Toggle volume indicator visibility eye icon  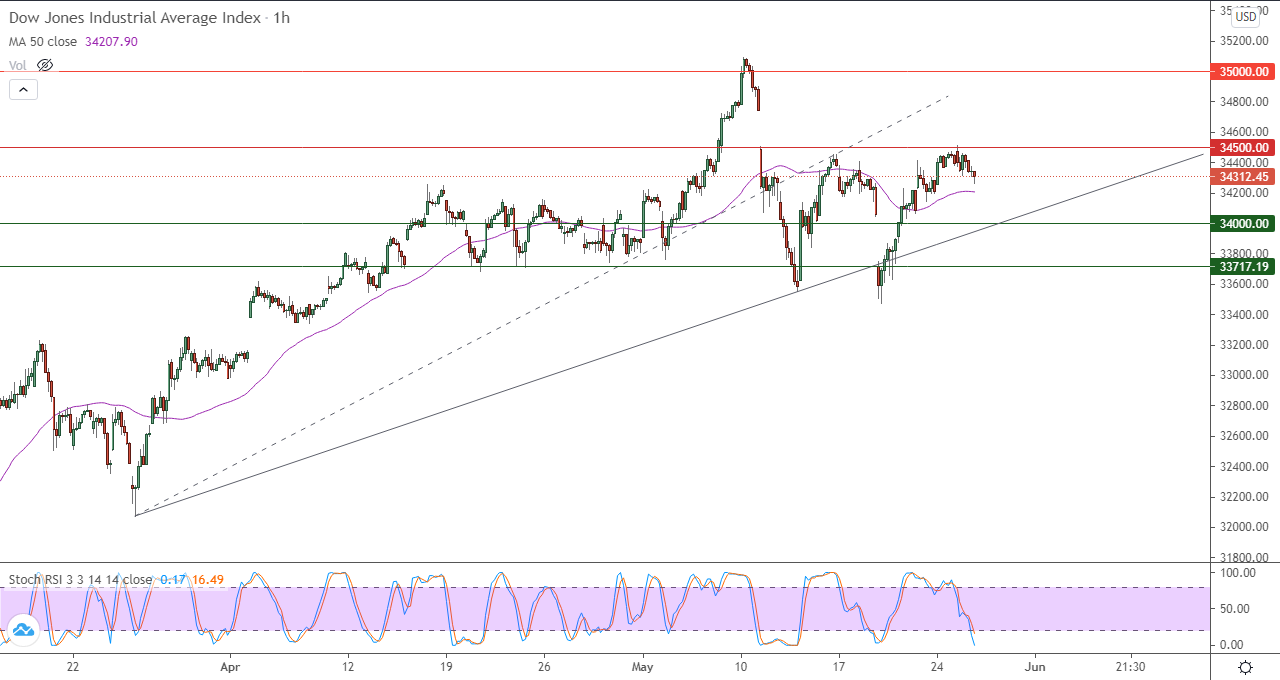coord(45,65)
